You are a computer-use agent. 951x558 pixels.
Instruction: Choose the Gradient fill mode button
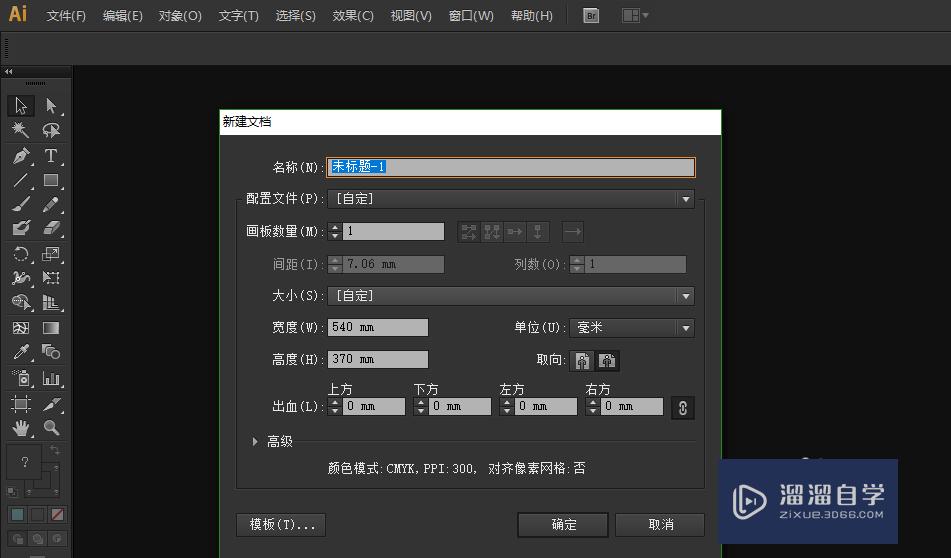pos(38,515)
